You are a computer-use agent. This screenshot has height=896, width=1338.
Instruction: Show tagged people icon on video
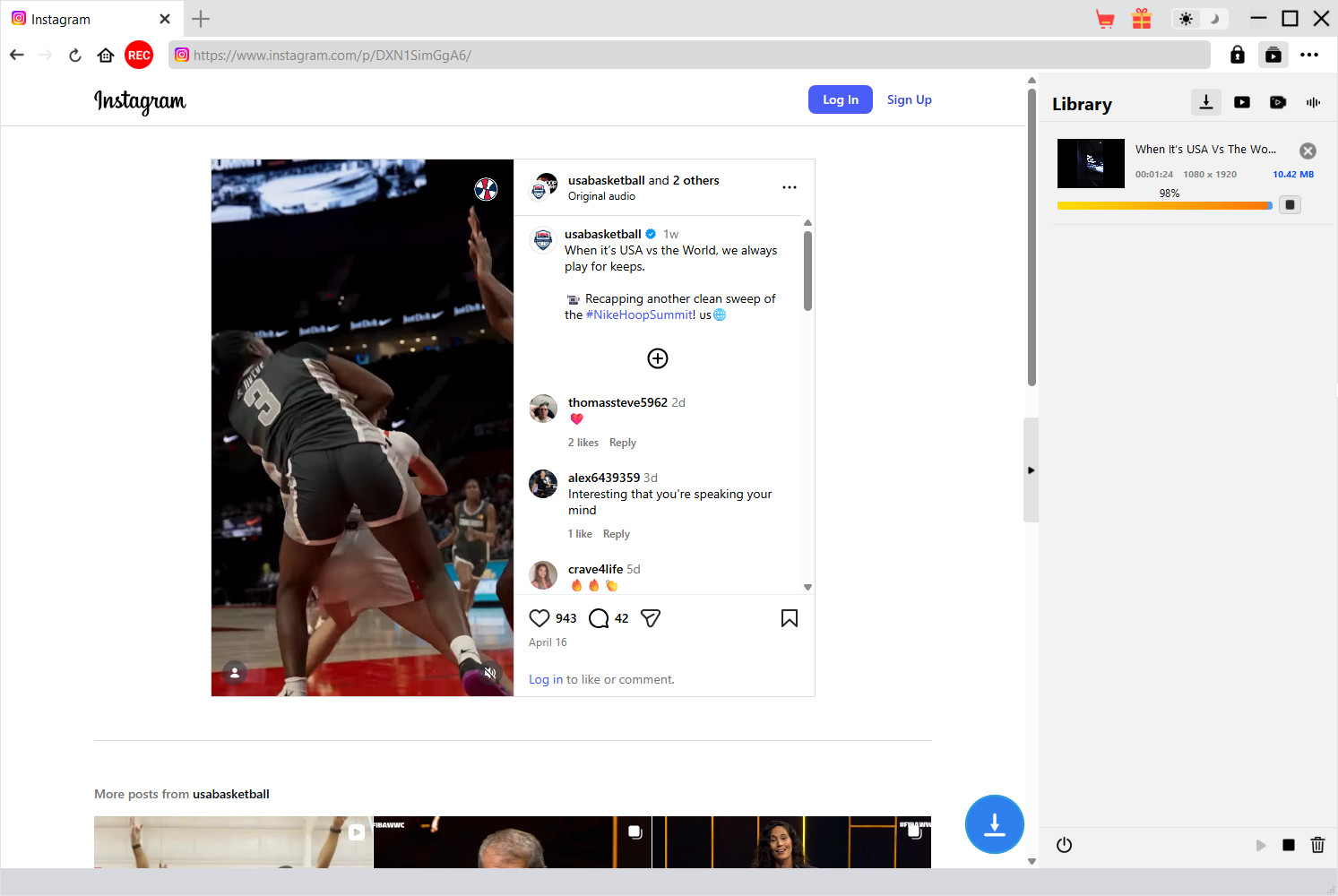235,672
